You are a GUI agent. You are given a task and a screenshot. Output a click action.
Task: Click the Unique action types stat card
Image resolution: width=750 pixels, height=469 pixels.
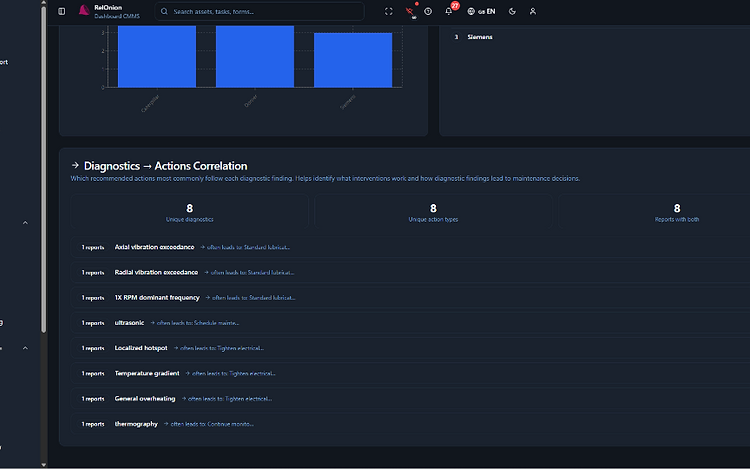click(433, 212)
